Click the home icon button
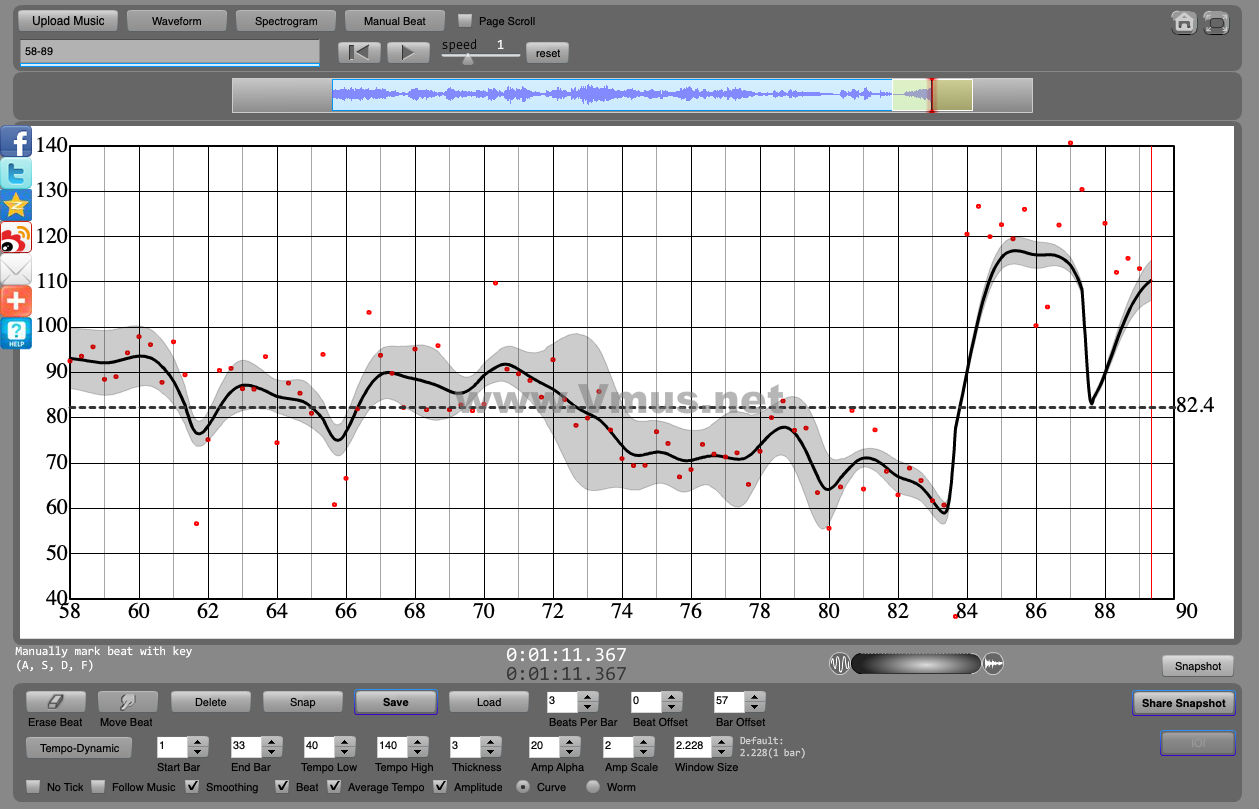The image size is (1259, 809). coord(1184,22)
